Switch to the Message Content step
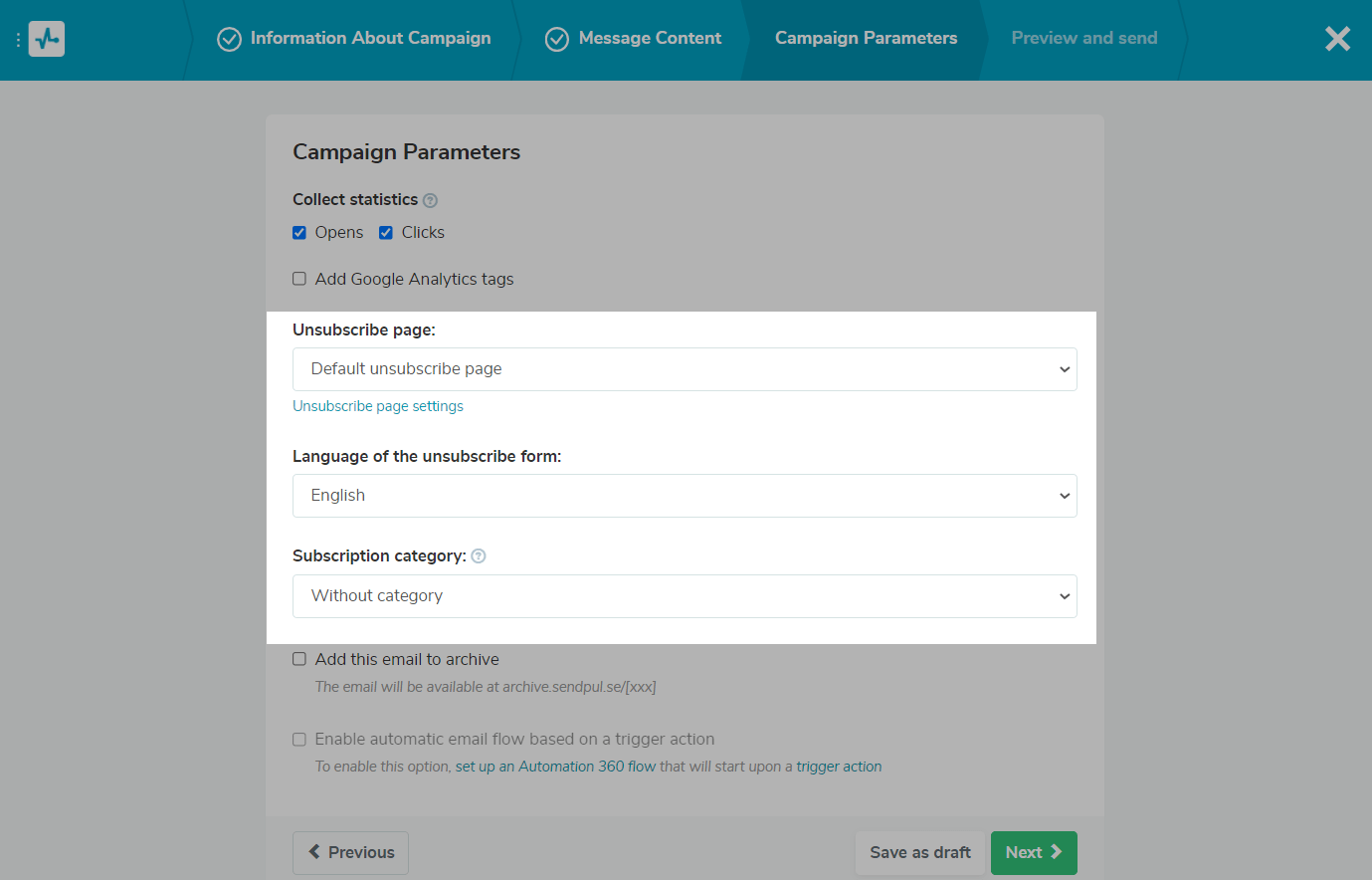 tap(650, 38)
